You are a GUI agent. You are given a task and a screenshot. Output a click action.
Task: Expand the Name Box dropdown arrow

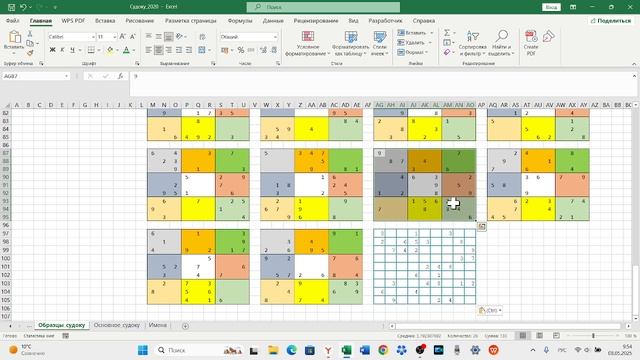click(x=66, y=76)
